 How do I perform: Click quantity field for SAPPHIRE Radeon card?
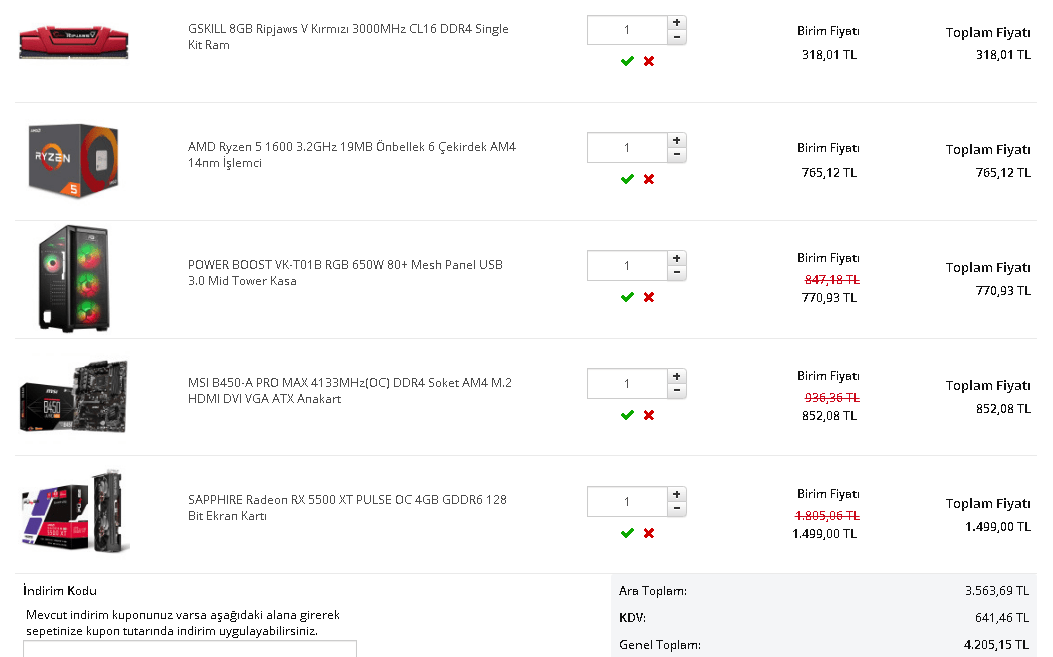627,502
